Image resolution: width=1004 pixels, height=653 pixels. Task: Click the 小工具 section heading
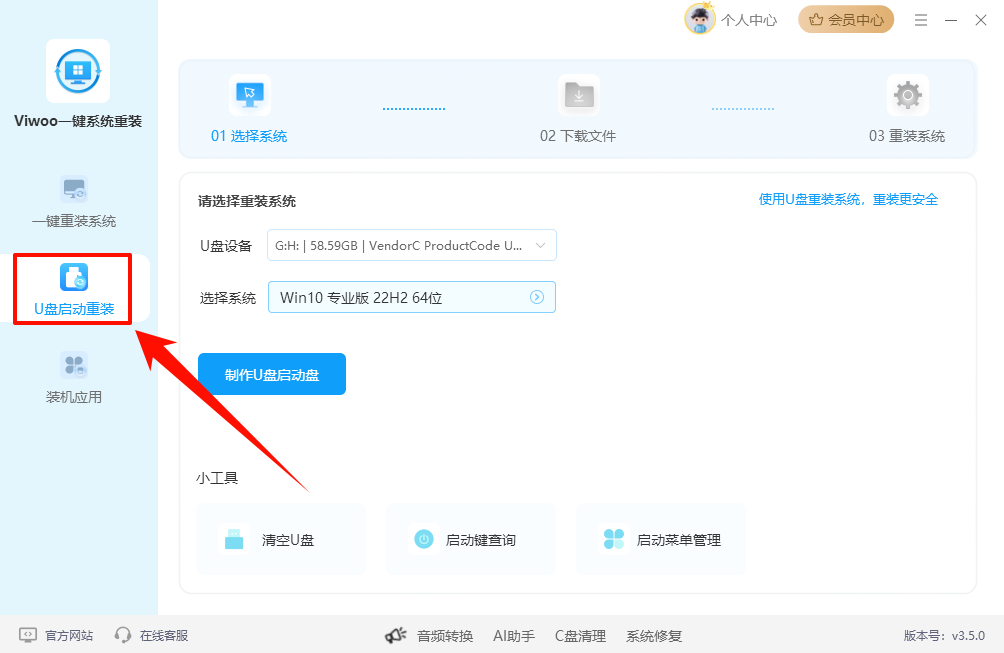(217, 478)
